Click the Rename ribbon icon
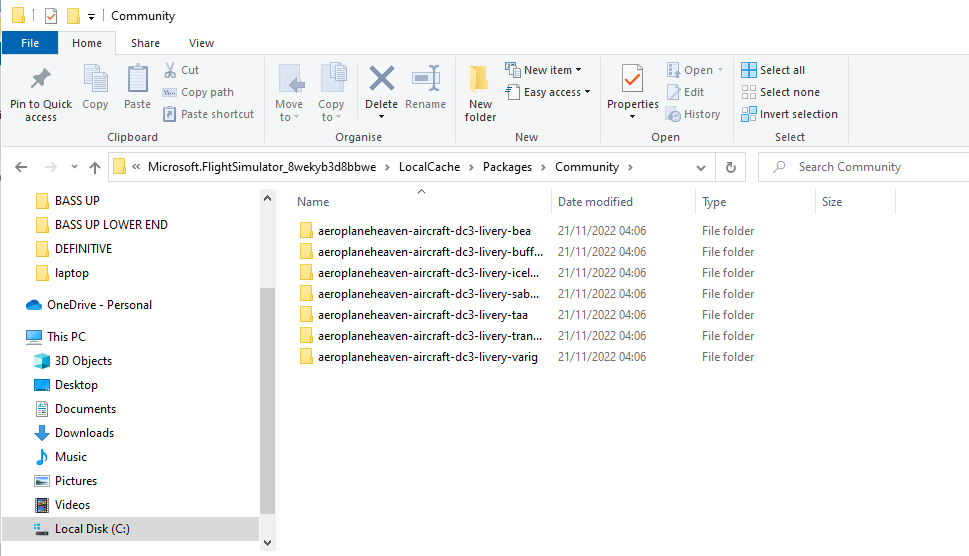 coord(426,78)
